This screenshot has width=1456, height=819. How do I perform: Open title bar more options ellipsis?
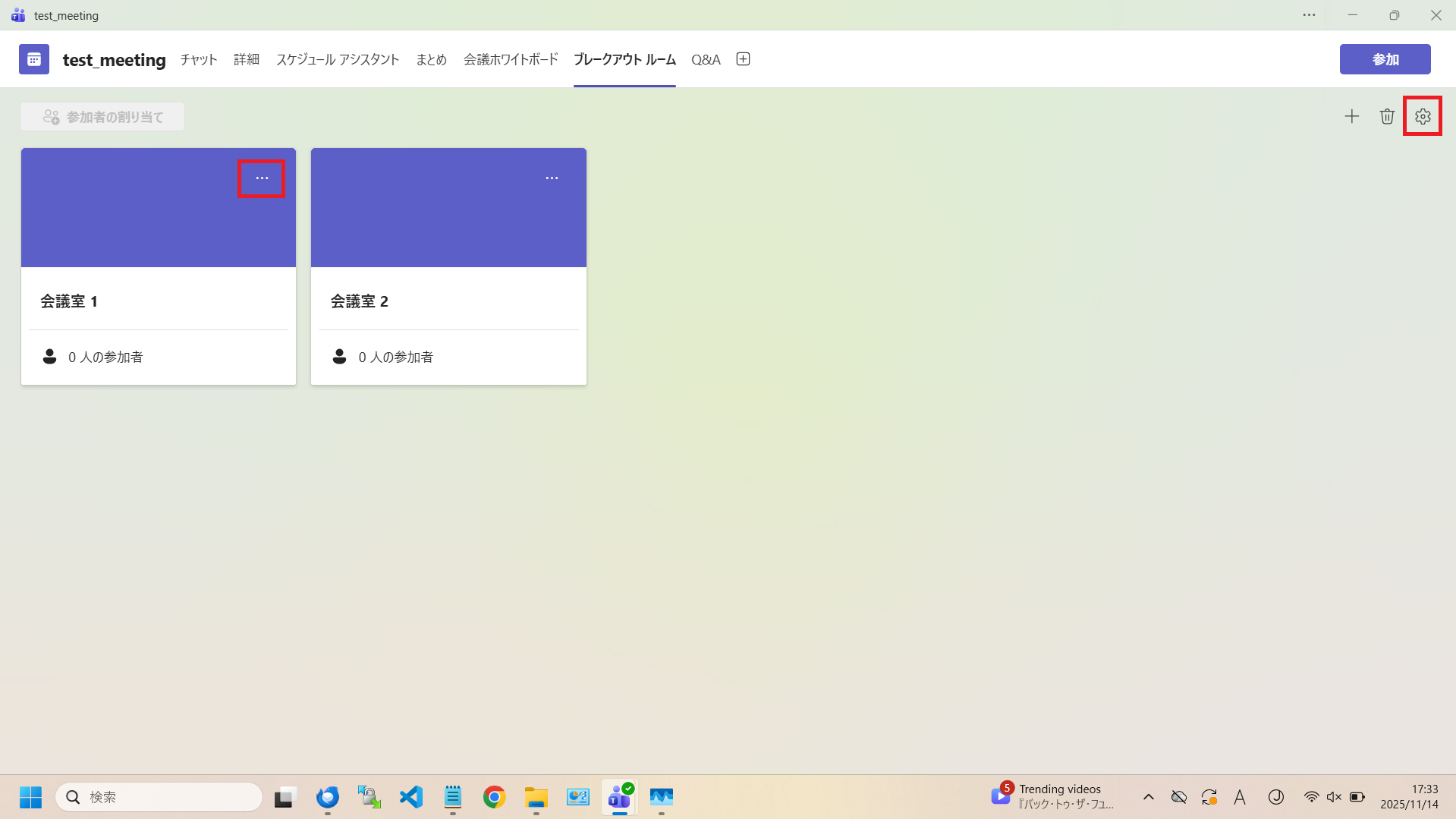[1309, 15]
